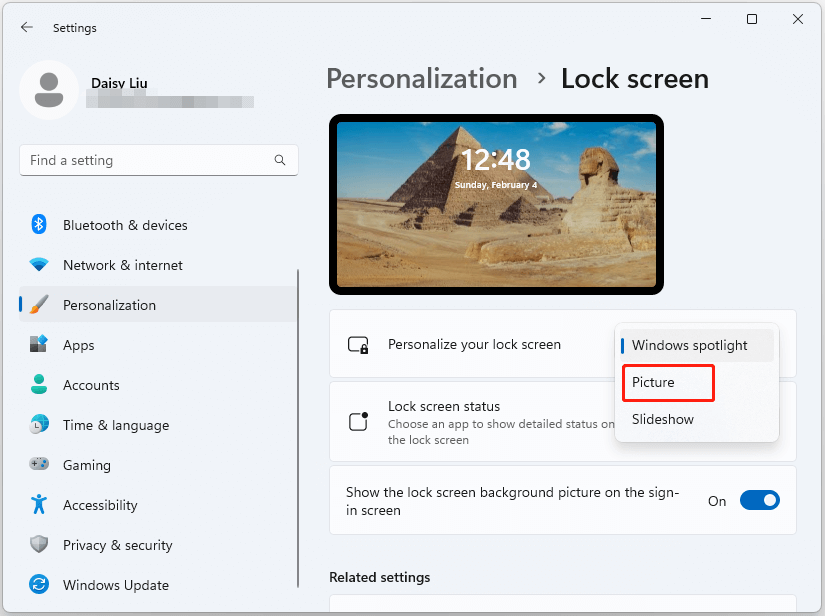Click the Windows Update sync icon
Screen dimensions: 825x616
39,585
